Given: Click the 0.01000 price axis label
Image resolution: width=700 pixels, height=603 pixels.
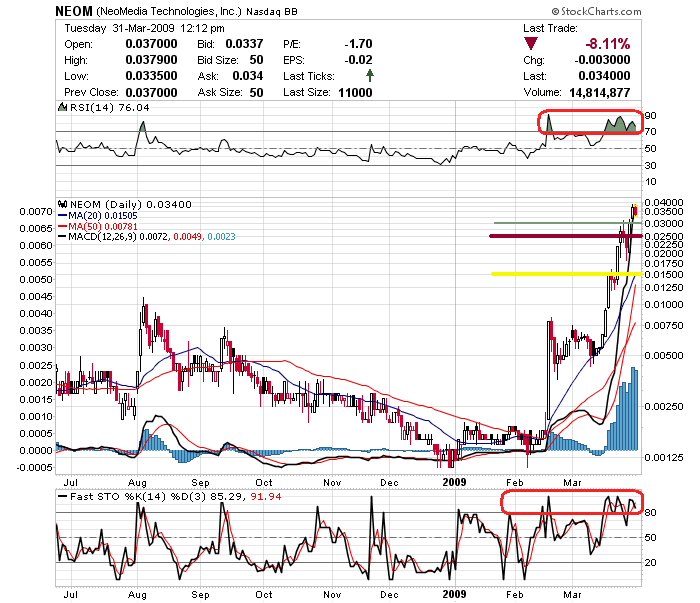Looking at the screenshot, I should tap(664, 304).
